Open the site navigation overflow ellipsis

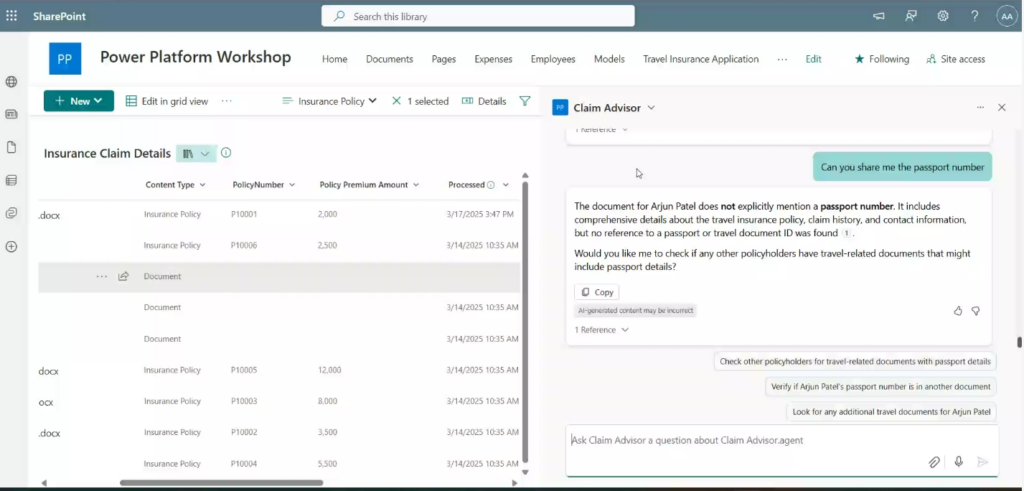(x=782, y=59)
